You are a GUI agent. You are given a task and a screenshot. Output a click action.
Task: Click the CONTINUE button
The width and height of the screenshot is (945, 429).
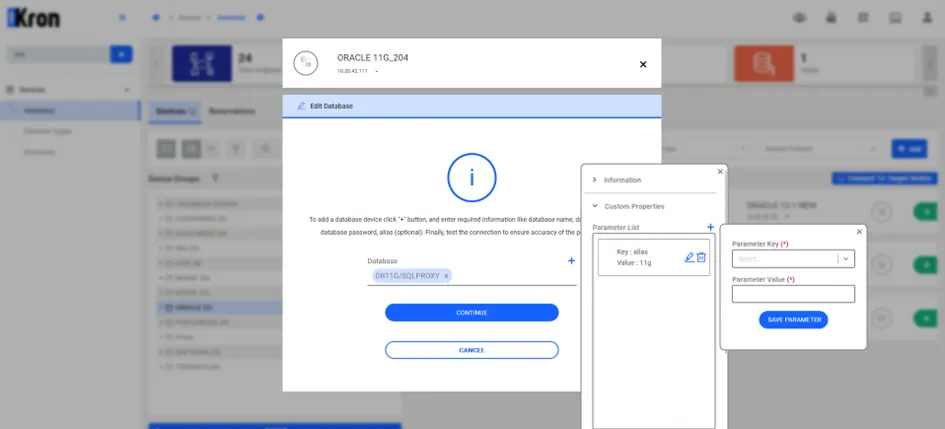[x=472, y=313]
